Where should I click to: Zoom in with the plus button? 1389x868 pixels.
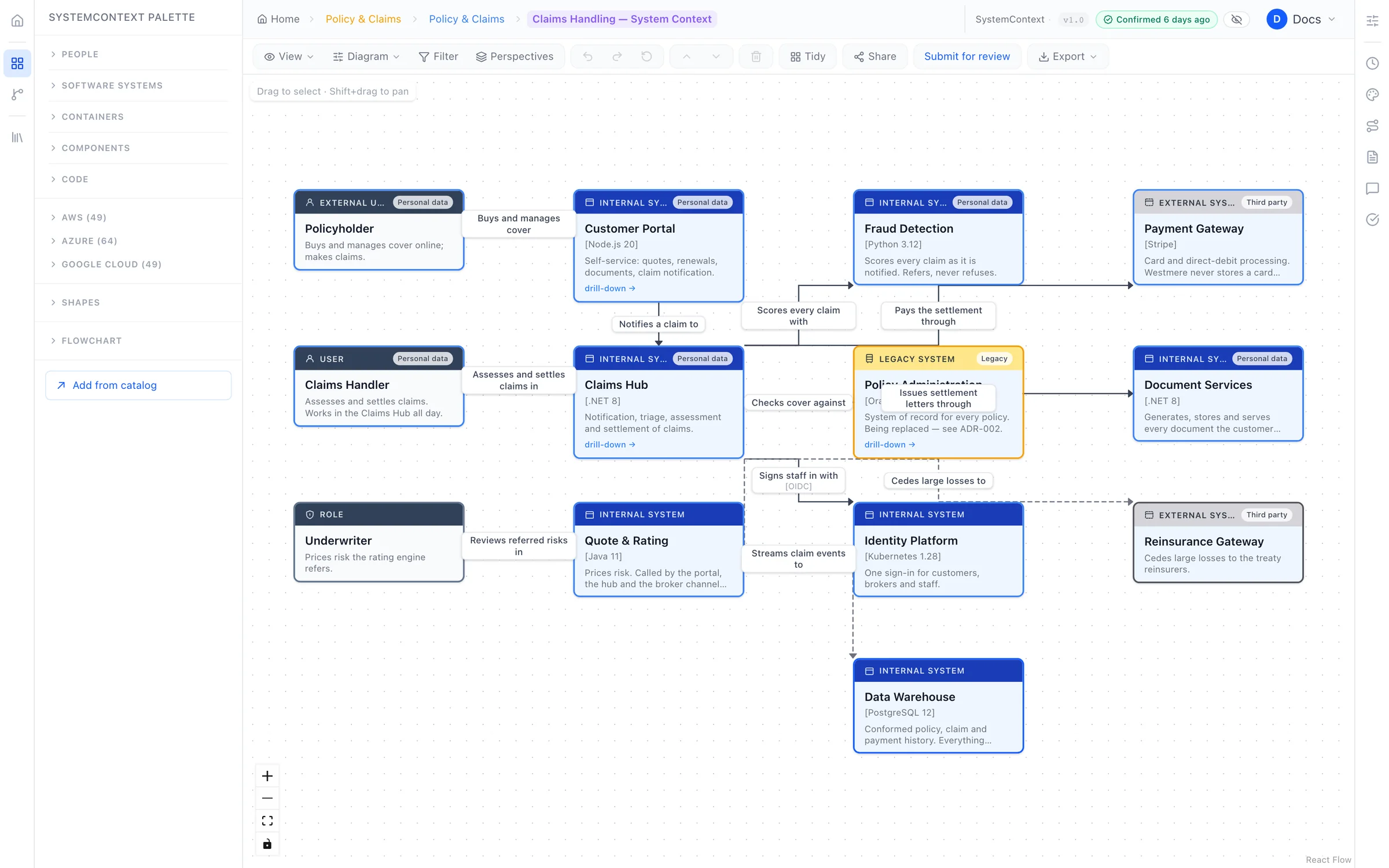(267, 776)
